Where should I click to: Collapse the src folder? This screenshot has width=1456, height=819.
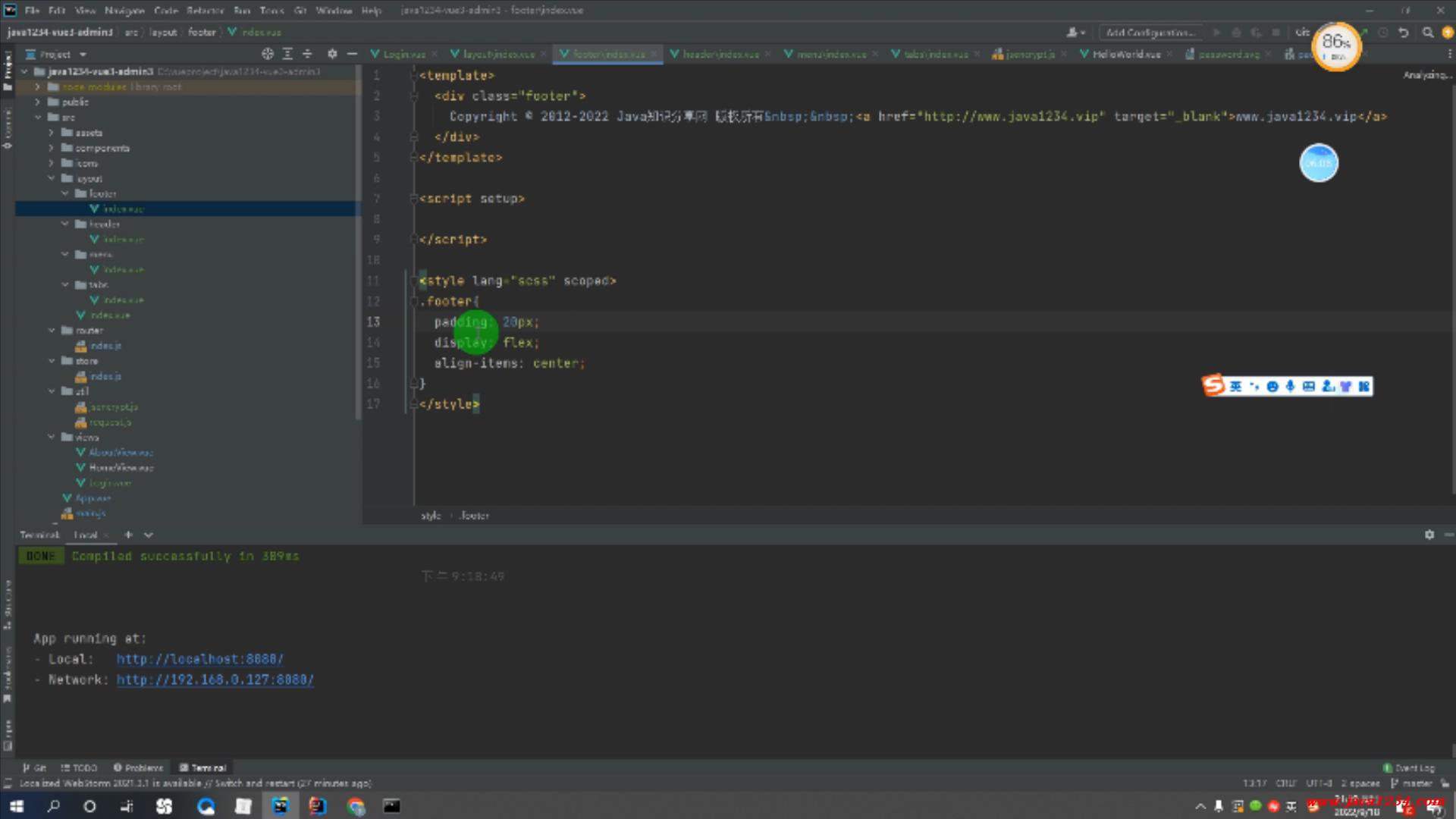point(37,117)
